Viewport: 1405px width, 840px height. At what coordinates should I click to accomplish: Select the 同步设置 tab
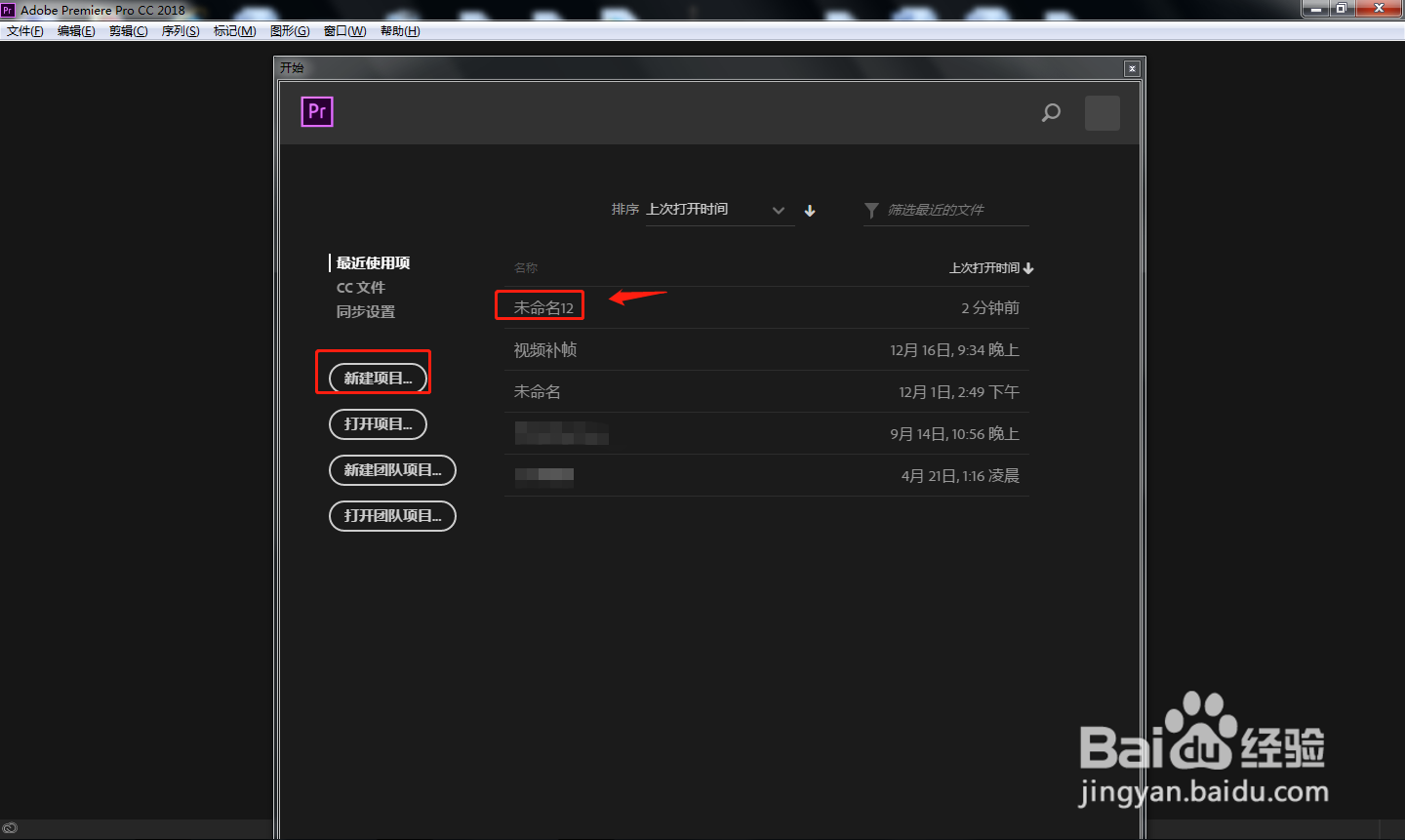coord(366,312)
